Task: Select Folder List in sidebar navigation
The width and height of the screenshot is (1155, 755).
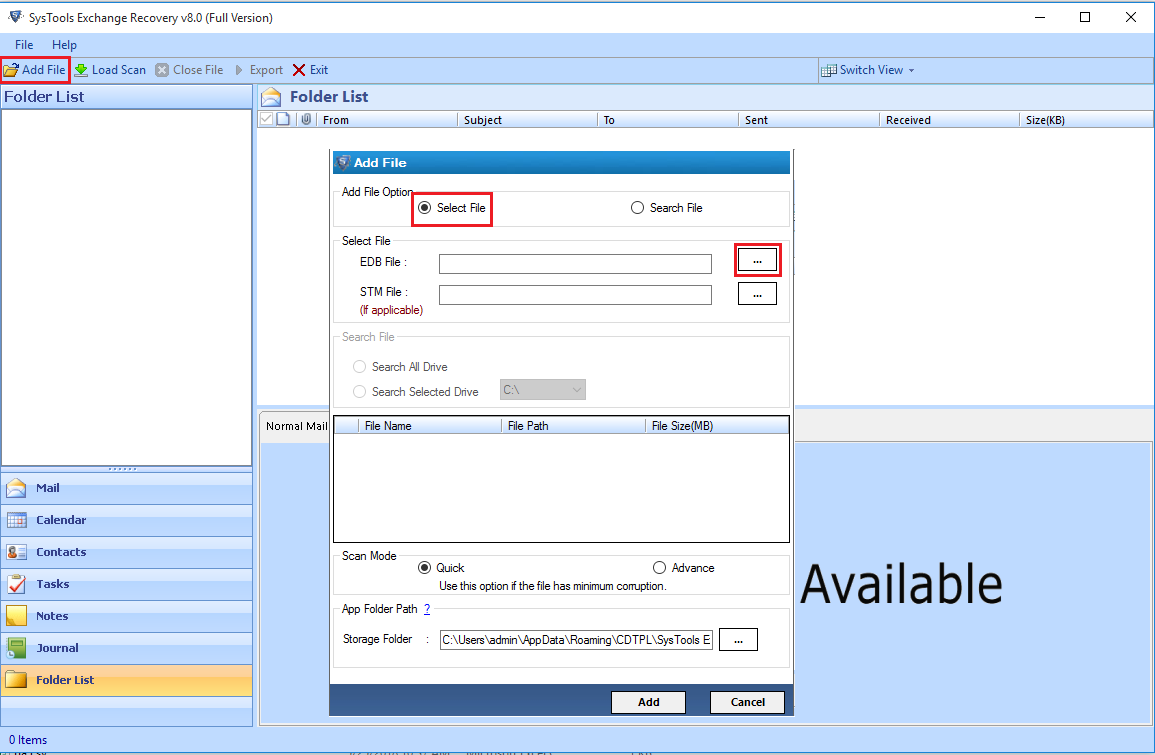Action: point(127,680)
